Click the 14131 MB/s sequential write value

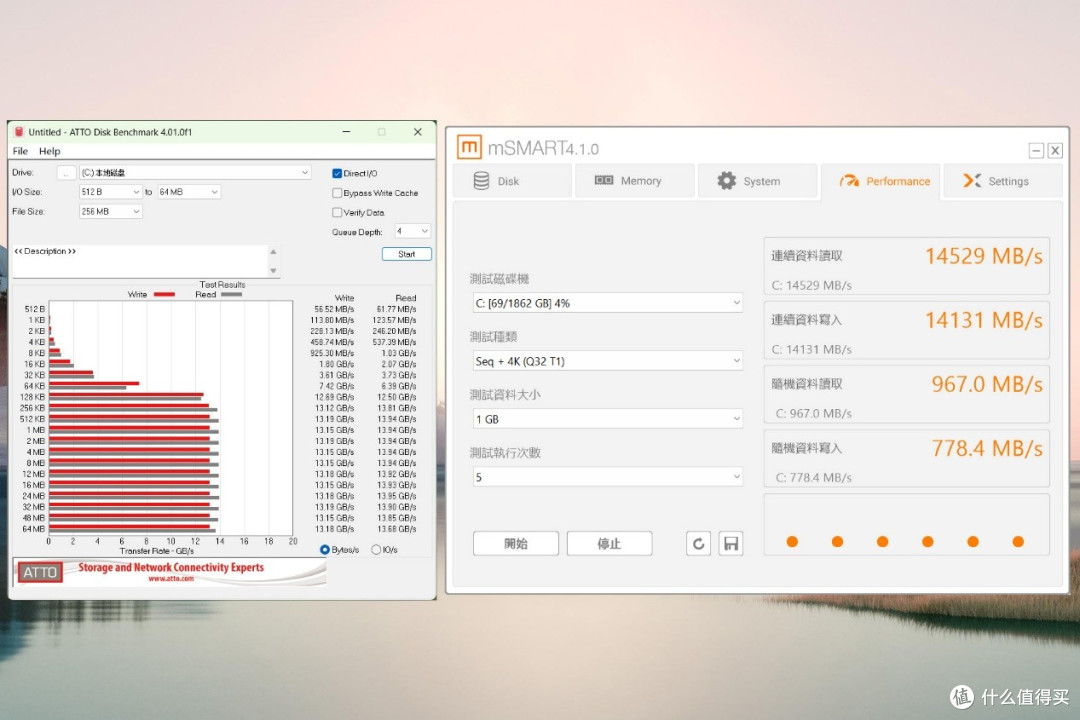click(984, 320)
